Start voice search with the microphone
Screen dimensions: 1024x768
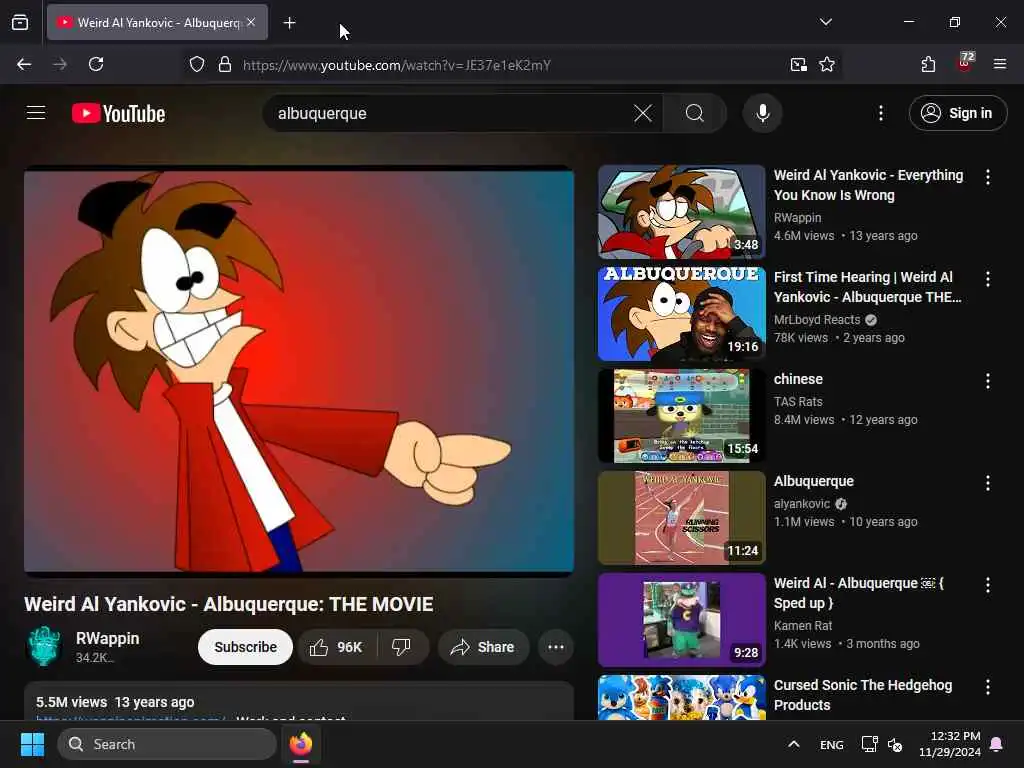(762, 113)
